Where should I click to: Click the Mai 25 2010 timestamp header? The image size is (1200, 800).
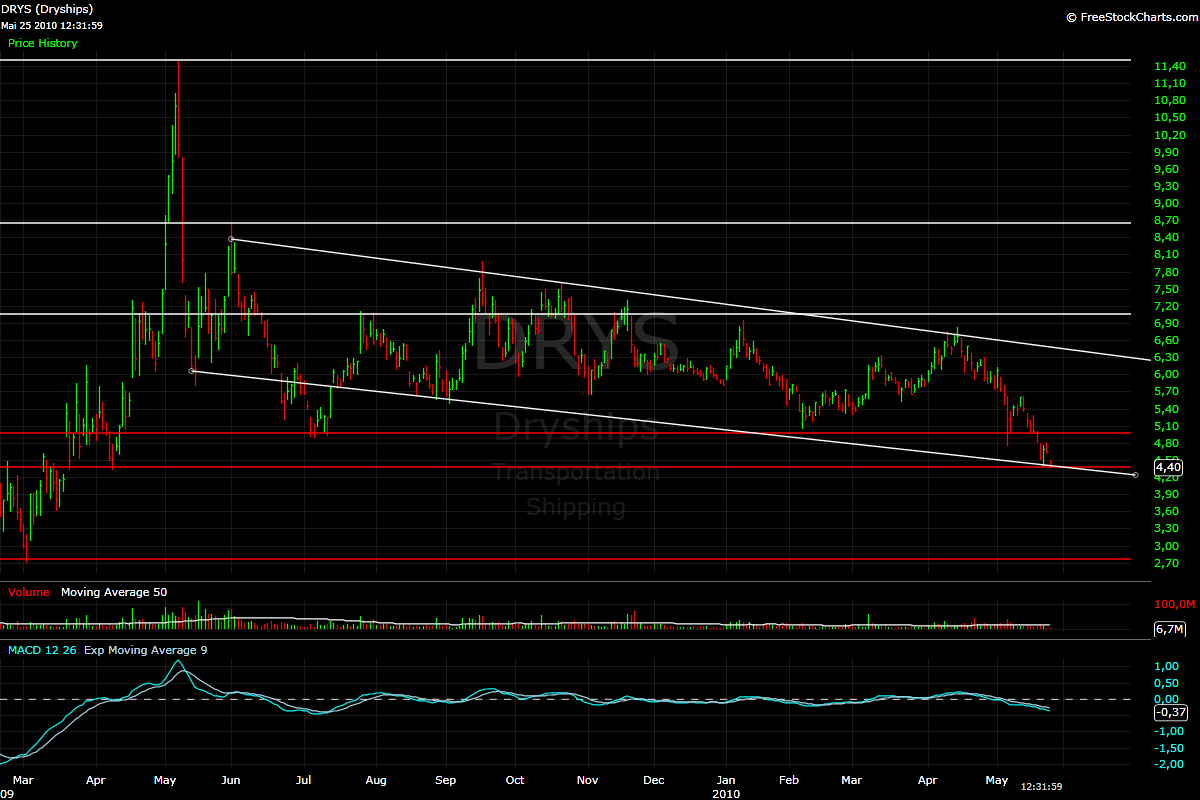click(x=51, y=25)
